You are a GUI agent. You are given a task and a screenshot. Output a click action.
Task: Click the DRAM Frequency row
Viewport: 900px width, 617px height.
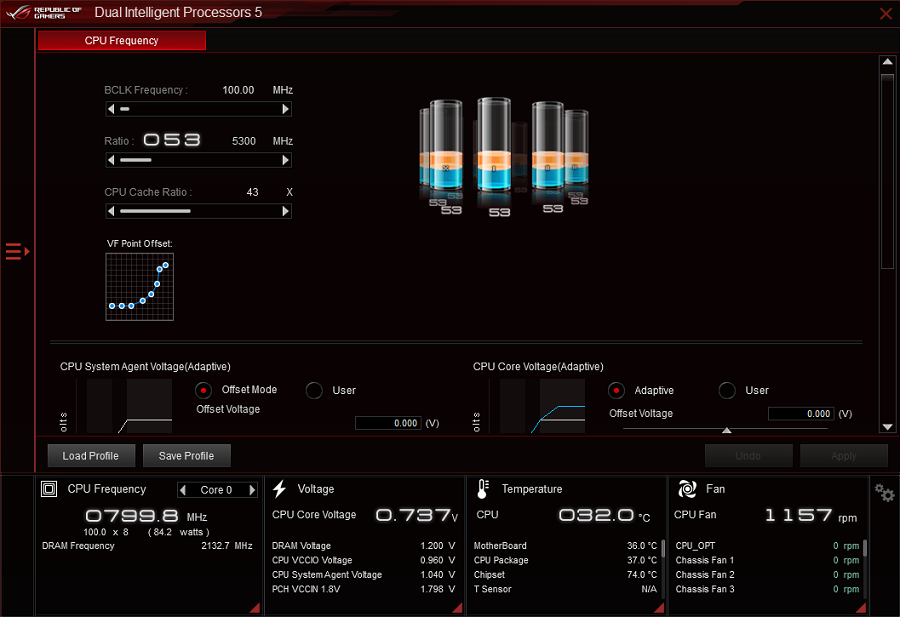click(147, 546)
